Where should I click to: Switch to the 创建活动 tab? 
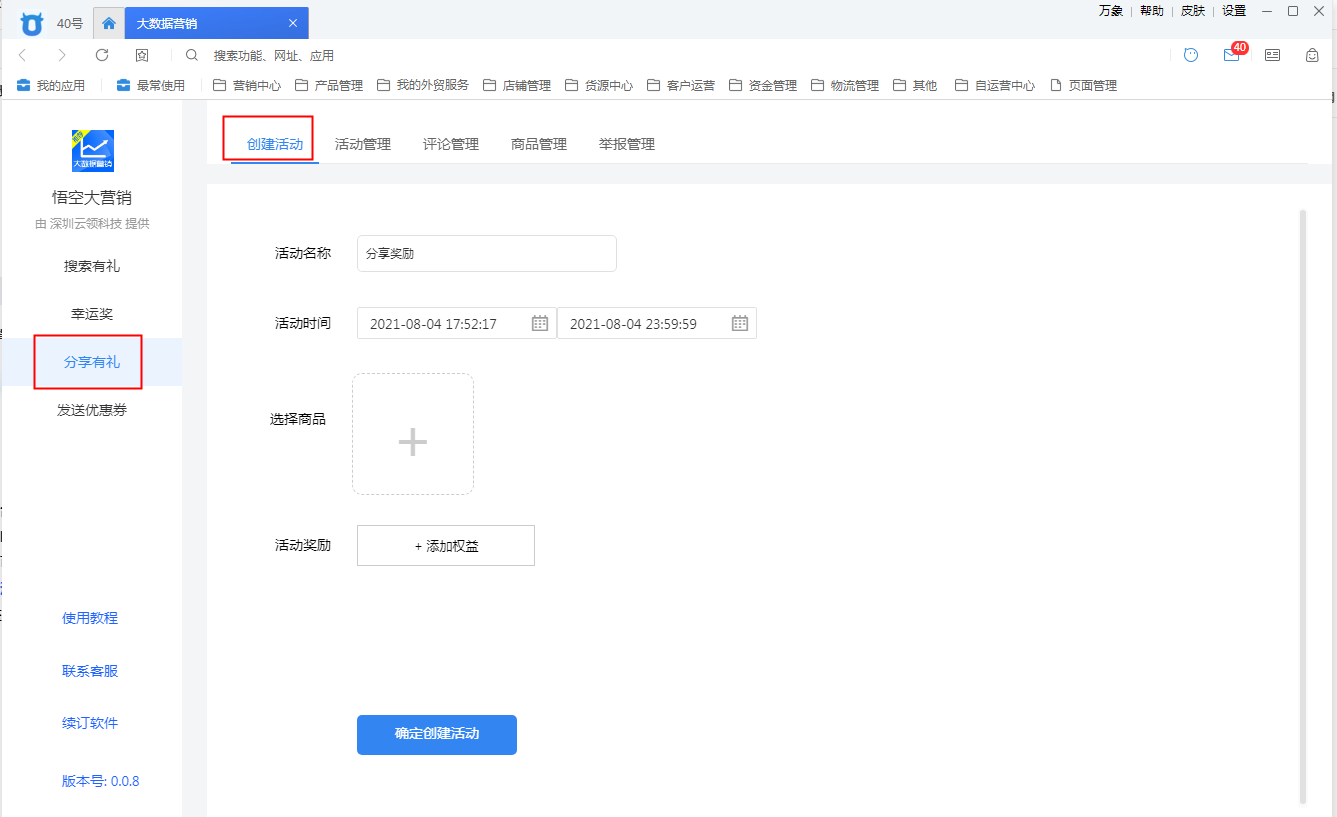pos(275,144)
